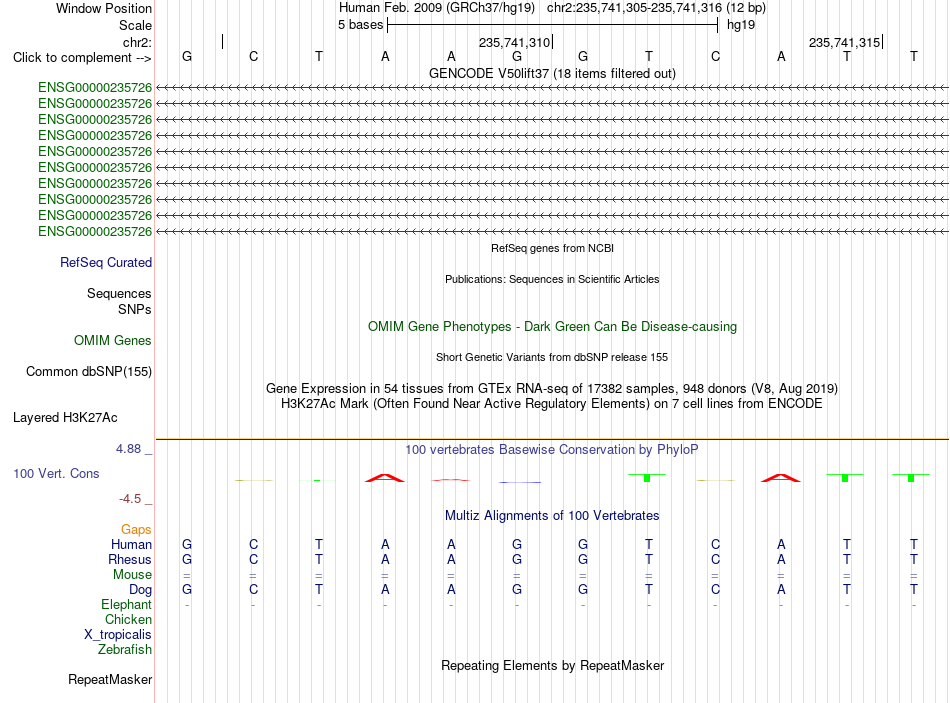950x703 pixels.
Task: Select the Chicken alignment row label
Action: pos(128,619)
